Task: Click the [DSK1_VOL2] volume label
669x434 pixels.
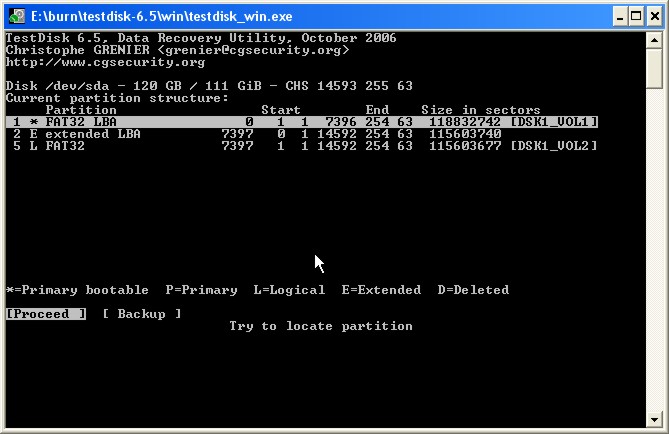Action: pos(554,146)
